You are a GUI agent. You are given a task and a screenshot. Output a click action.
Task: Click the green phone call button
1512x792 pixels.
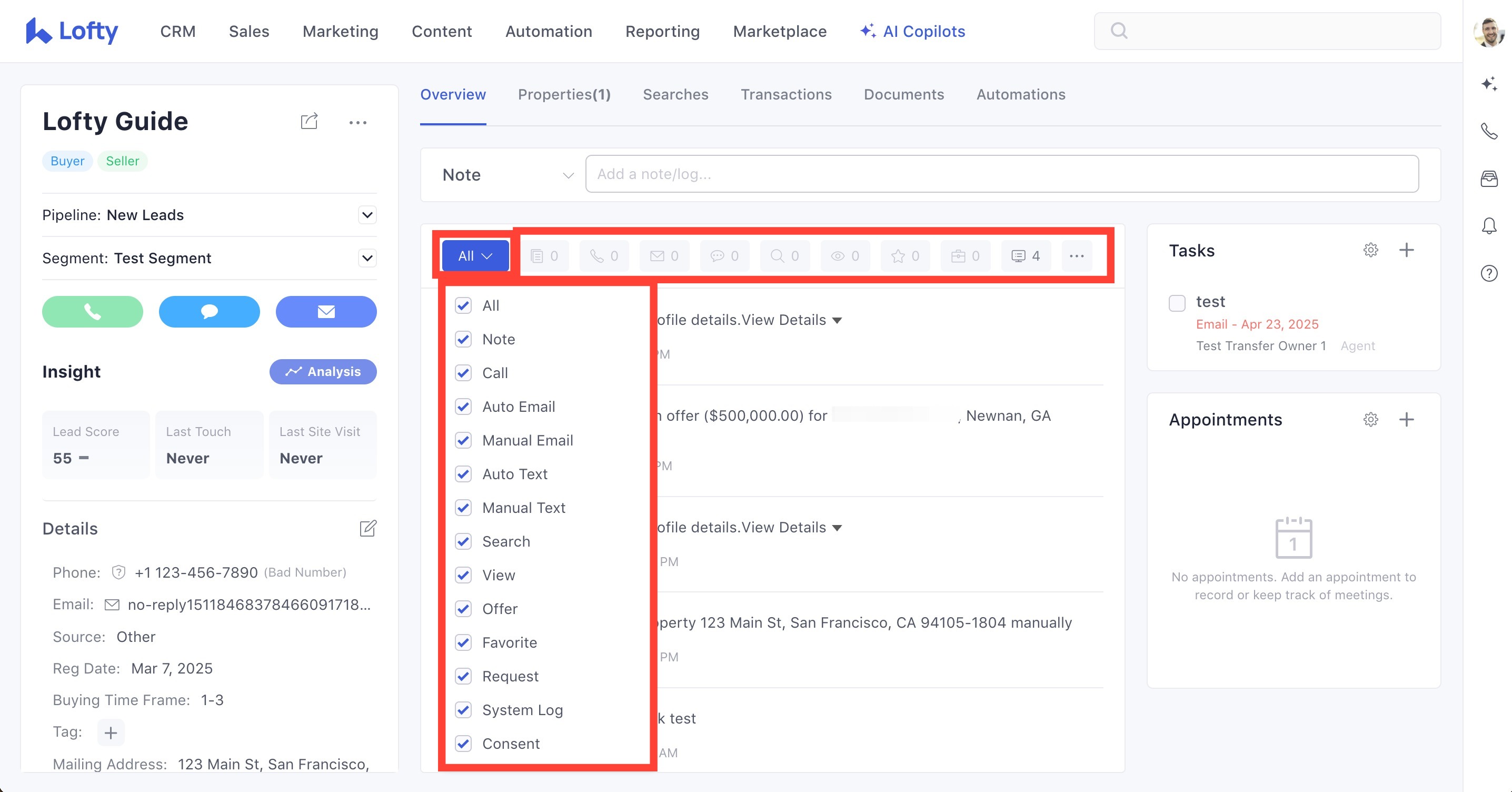pos(92,311)
